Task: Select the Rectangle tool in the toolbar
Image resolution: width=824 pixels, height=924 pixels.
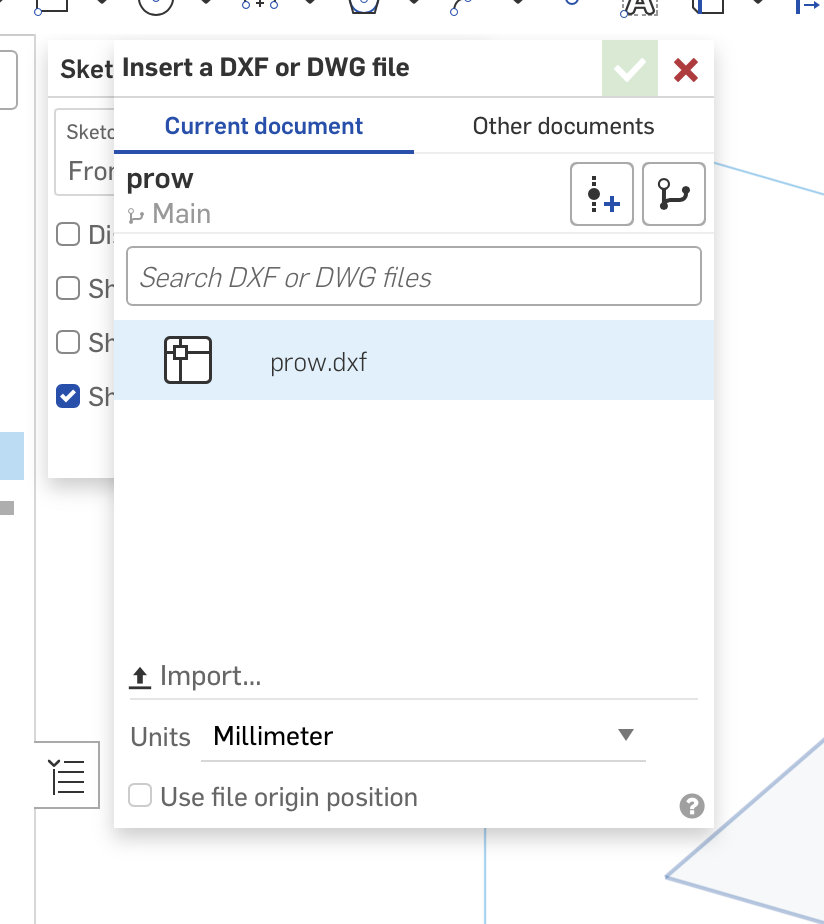Action: tap(50, 5)
